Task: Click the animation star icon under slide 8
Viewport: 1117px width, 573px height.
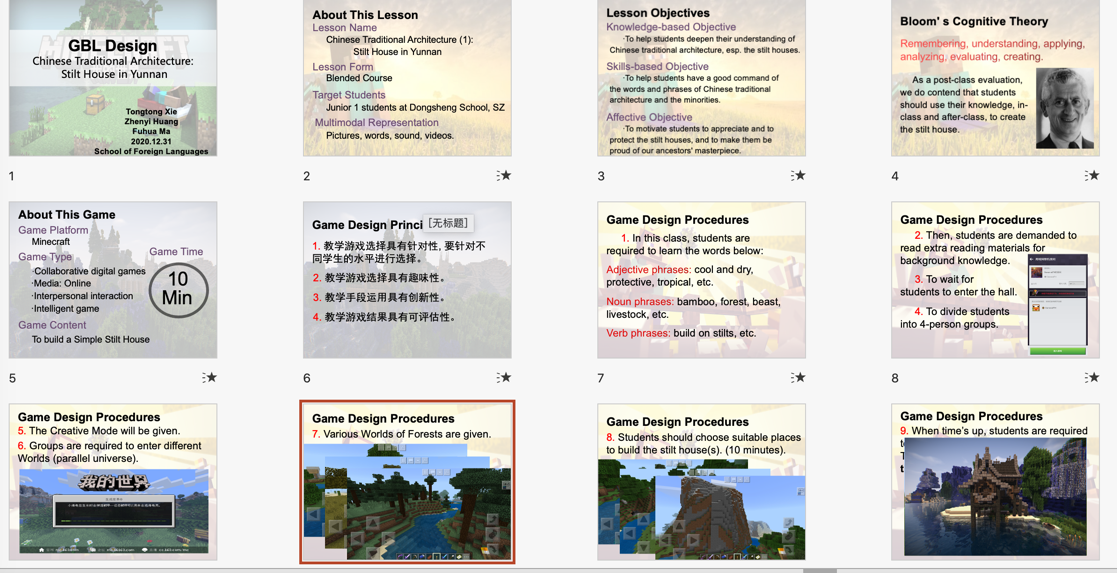Action: point(1092,378)
